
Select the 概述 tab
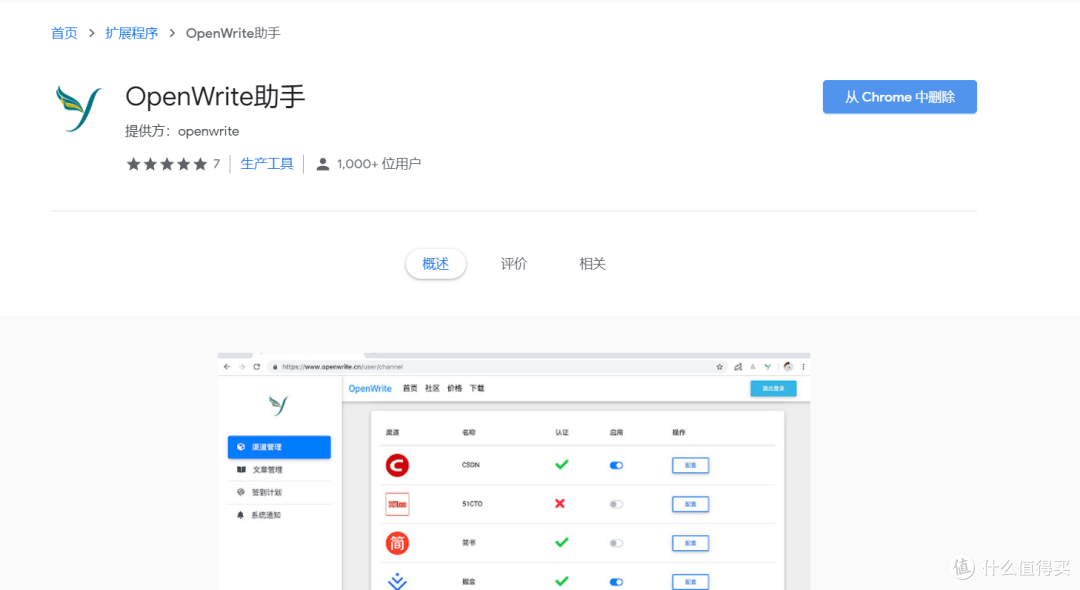pyautogui.click(x=435, y=264)
